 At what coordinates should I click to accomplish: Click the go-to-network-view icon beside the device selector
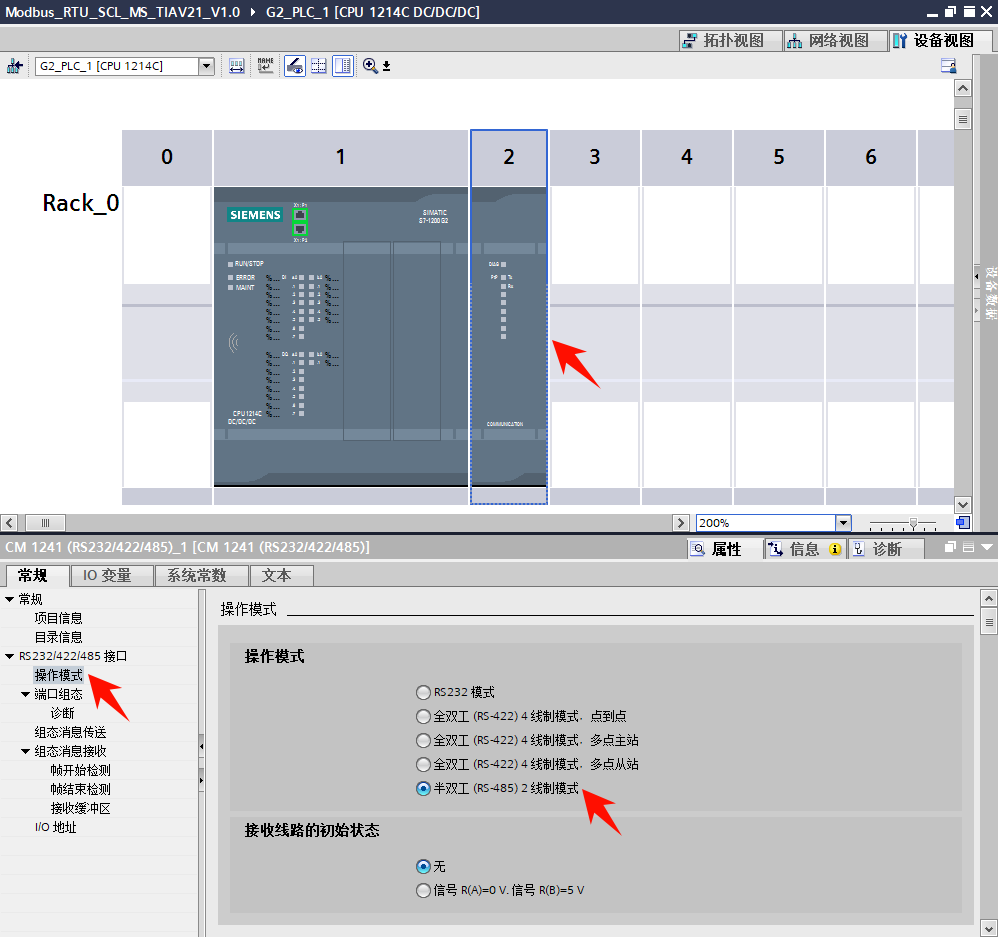pos(14,66)
